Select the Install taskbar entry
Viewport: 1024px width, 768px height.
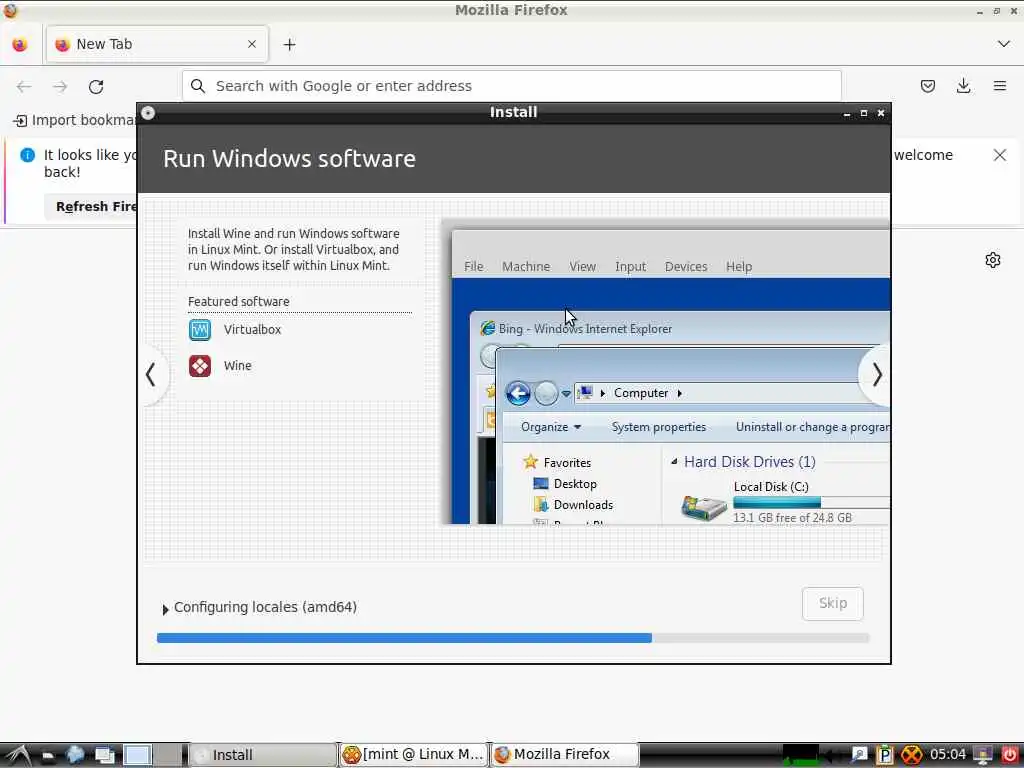coord(263,755)
